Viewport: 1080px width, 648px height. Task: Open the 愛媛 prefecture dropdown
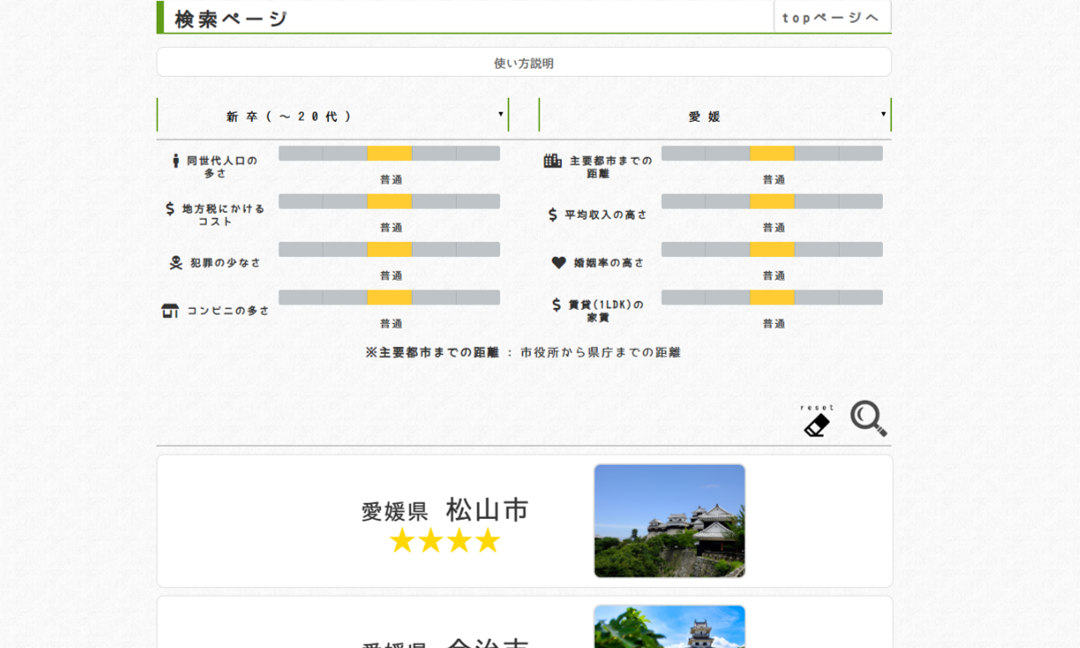714,116
